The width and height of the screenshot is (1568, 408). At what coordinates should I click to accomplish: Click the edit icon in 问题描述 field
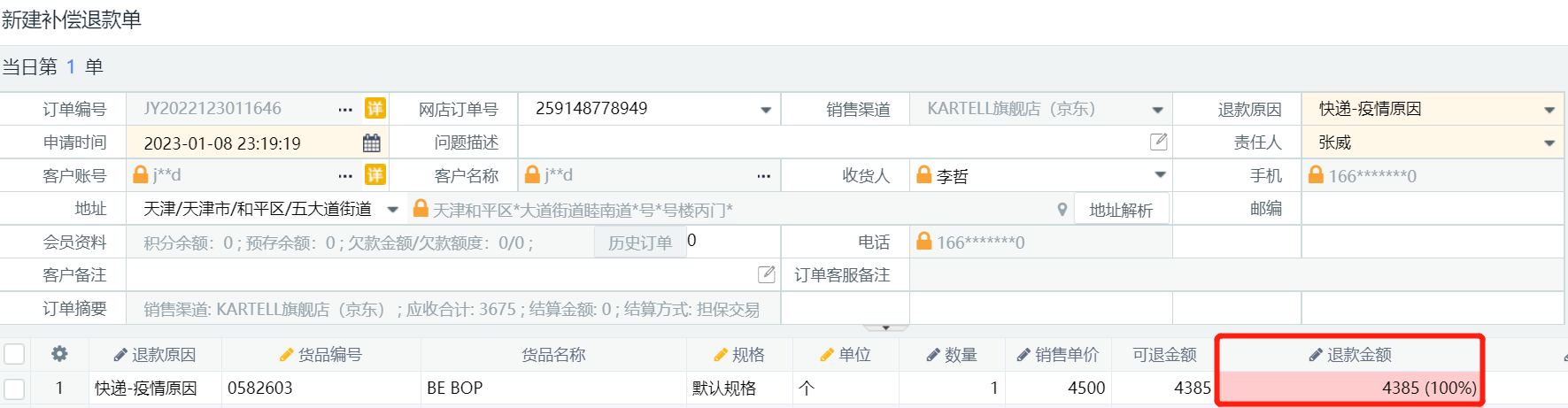[x=1158, y=142]
